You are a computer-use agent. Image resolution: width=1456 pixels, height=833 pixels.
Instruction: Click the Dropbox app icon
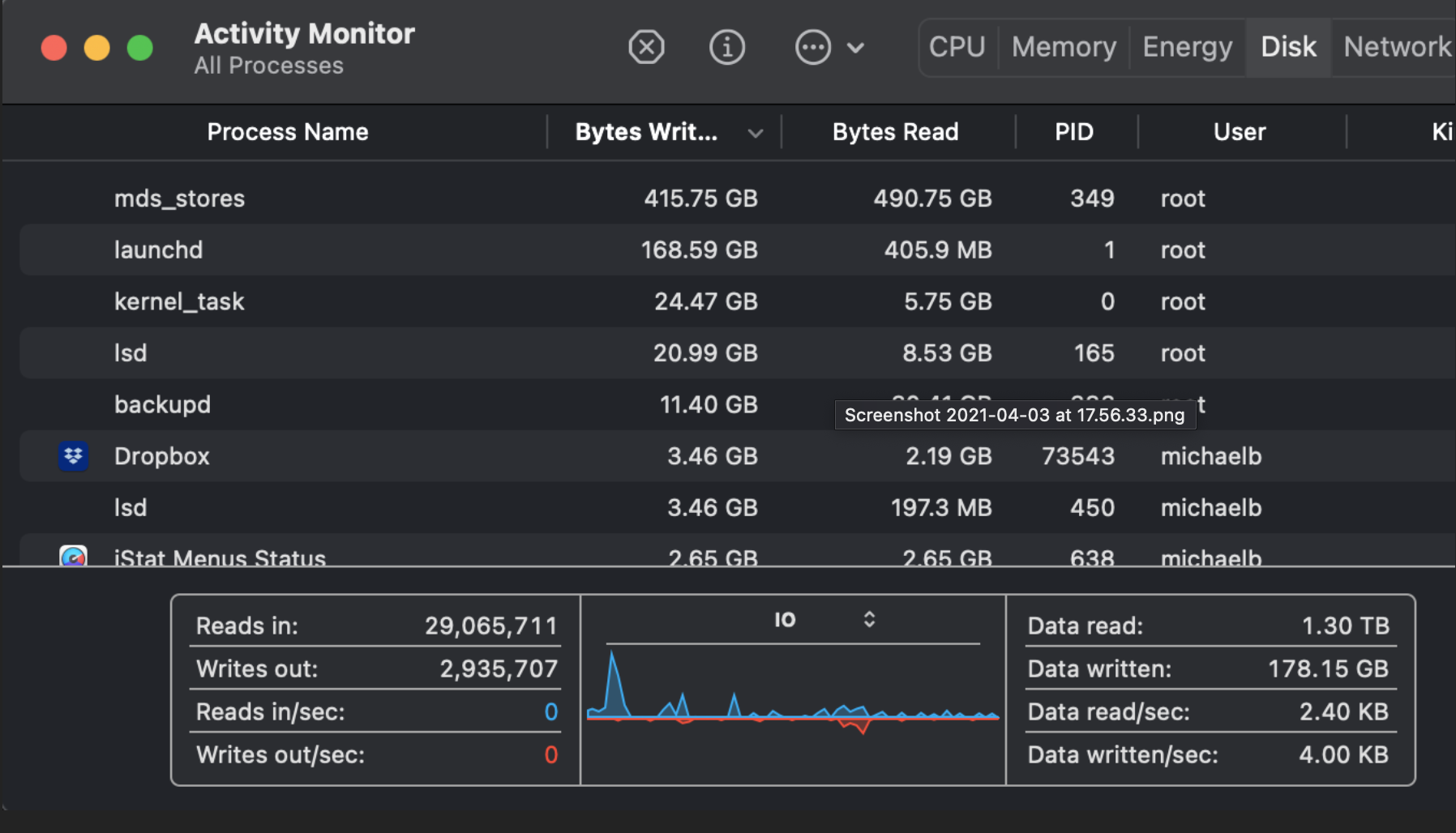click(73, 456)
